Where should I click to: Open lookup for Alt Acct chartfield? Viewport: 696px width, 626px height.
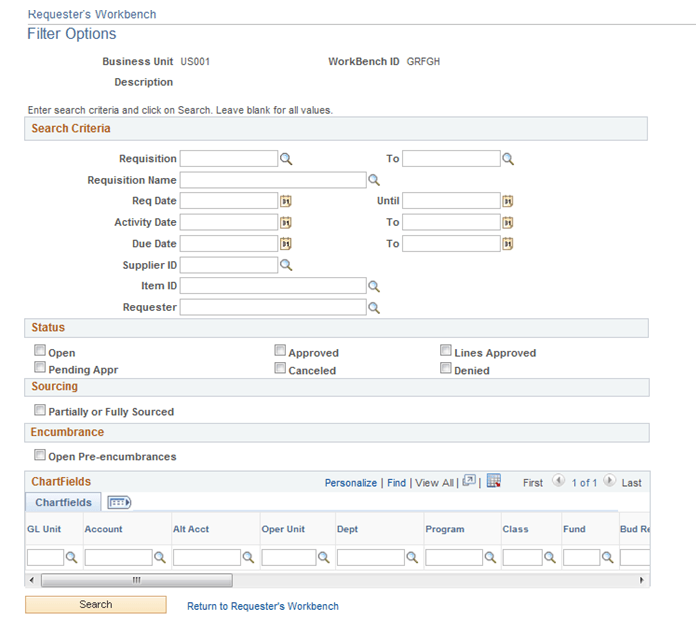pos(248,557)
